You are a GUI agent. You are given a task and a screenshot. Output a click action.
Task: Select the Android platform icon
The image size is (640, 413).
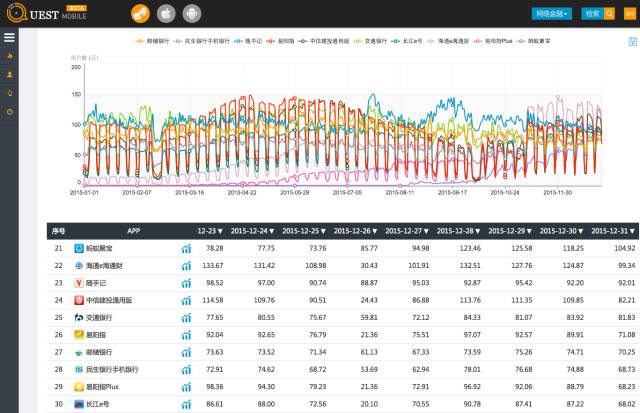point(191,14)
